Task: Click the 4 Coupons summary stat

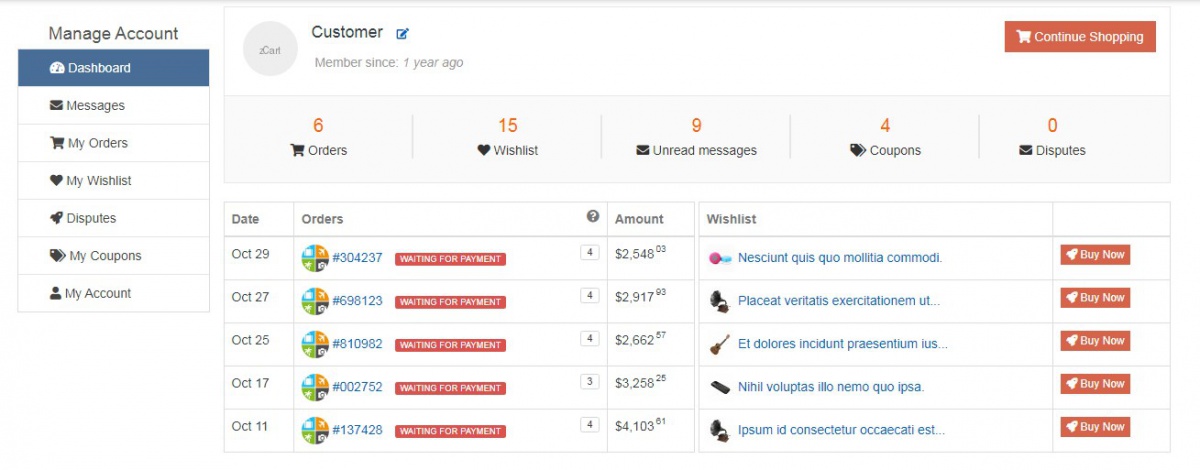Action: 885,138
